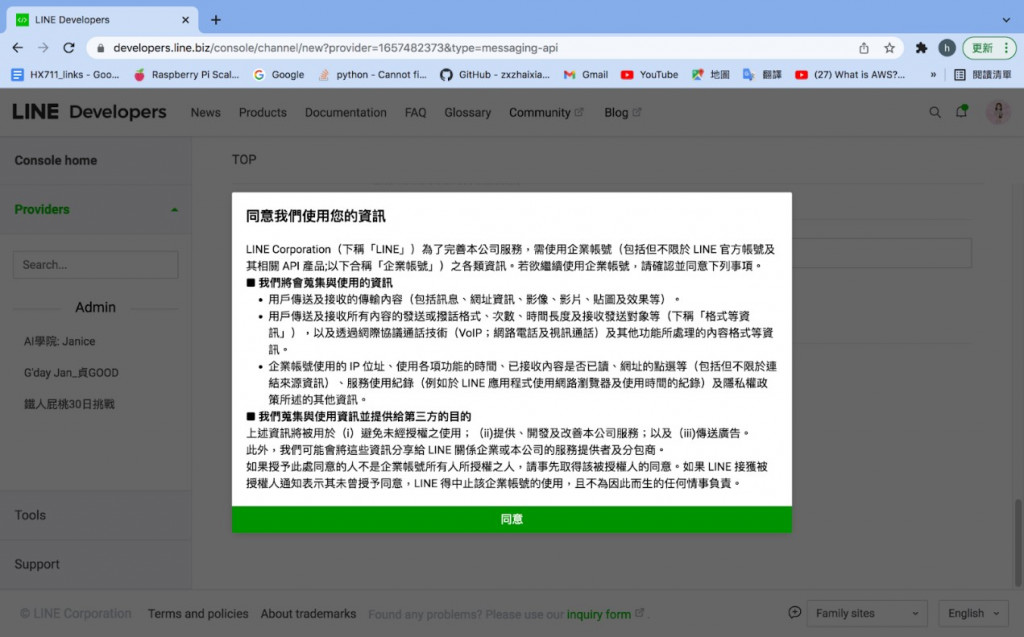Open the 翻譯 translate bookmark
The width and height of the screenshot is (1024, 637).
click(762, 74)
